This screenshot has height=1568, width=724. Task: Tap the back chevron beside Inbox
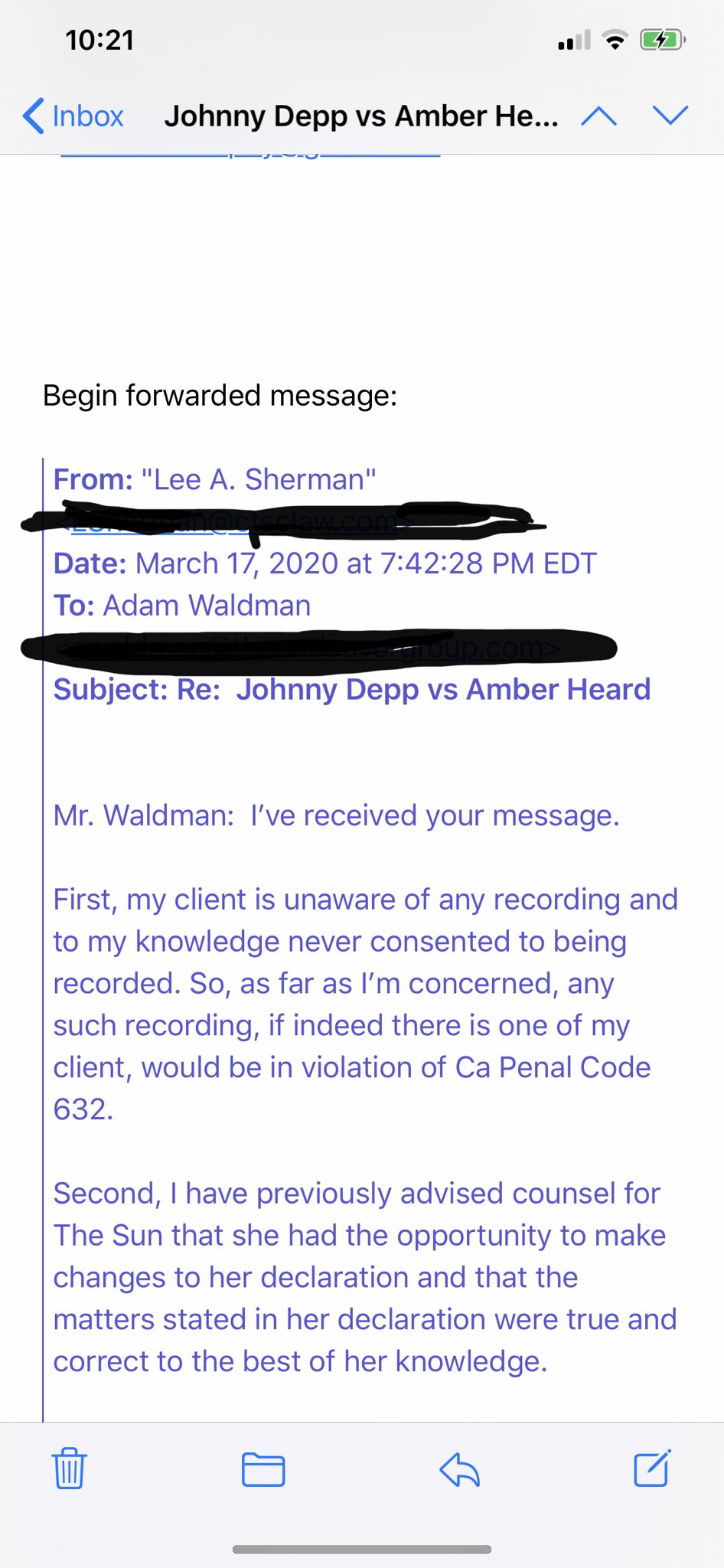click(x=33, y=116)
